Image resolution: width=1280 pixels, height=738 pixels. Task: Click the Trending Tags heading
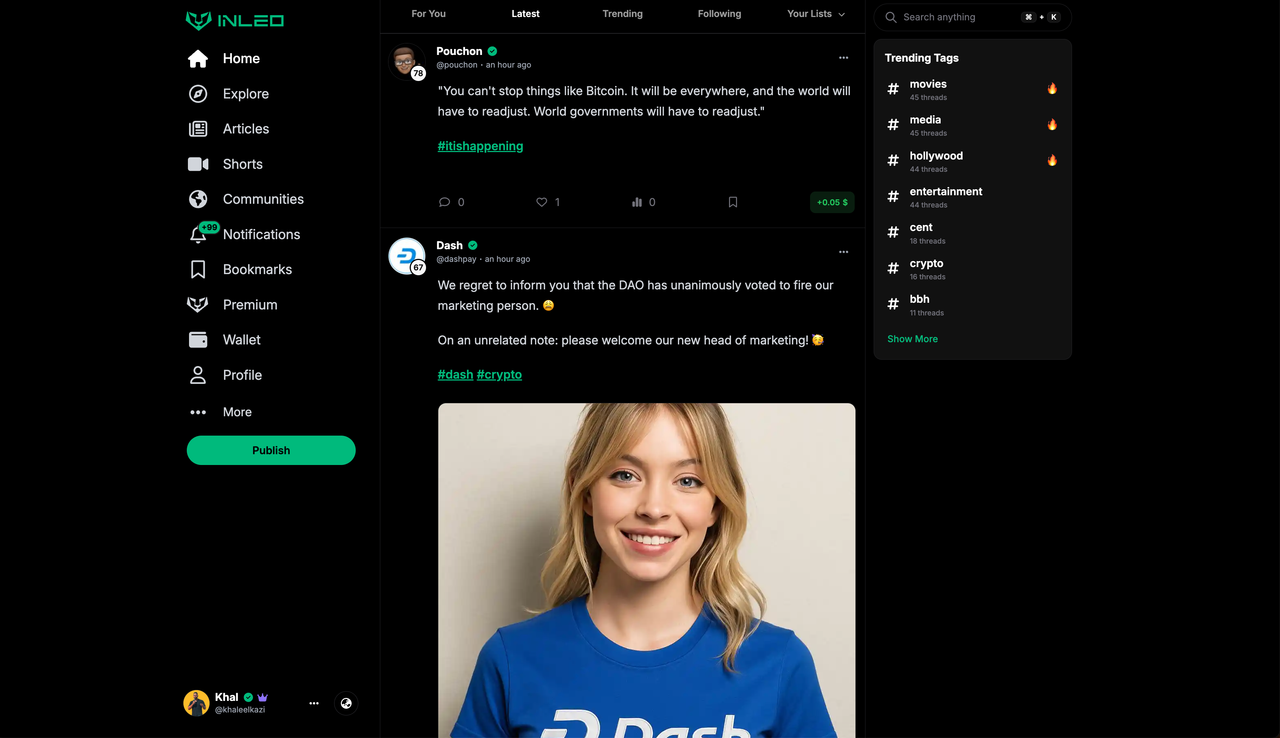pyautogui.click(x=922, y=58)
